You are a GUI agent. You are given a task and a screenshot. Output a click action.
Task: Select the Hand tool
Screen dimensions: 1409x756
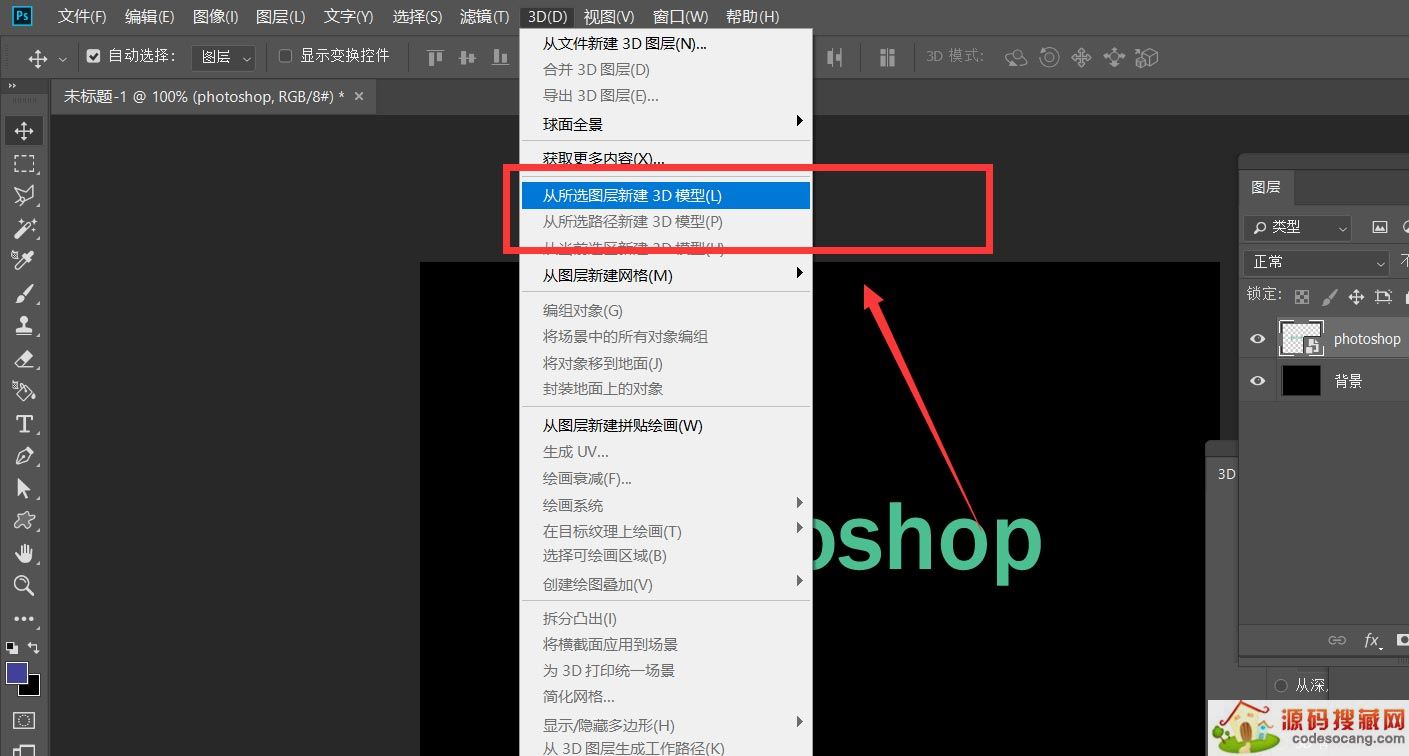point(24,553)
